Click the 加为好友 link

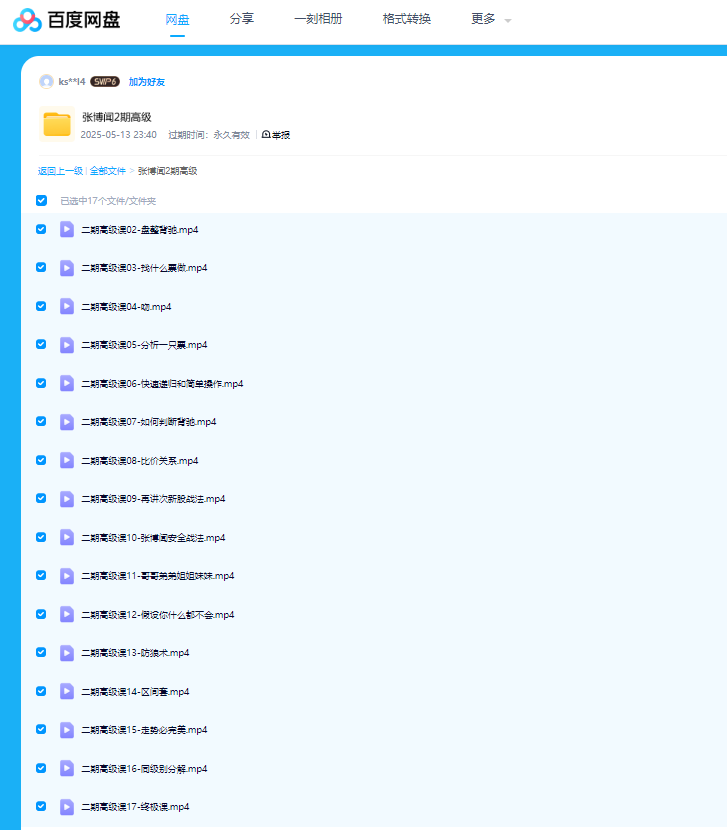147,82
